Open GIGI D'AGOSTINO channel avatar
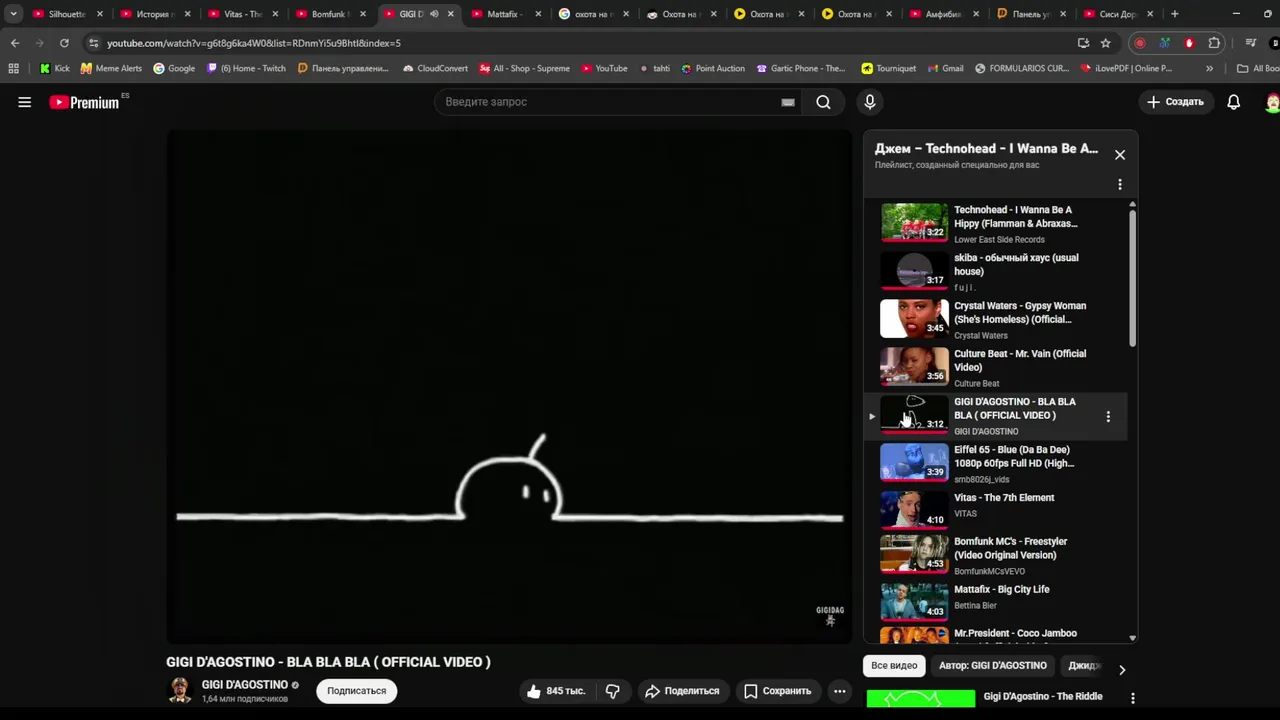The width and height of the screenshot is (1280, 720). [x=180, y=691]
